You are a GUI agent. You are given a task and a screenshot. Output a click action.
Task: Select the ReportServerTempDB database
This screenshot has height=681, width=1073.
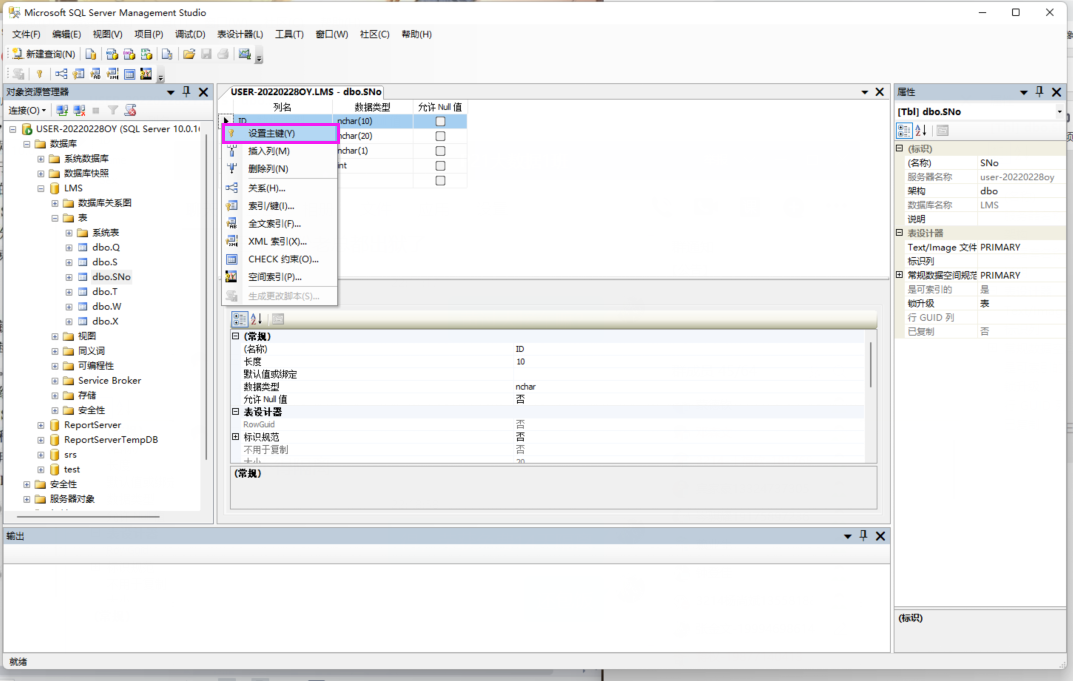pyautogui.click(x=110, y=440)
